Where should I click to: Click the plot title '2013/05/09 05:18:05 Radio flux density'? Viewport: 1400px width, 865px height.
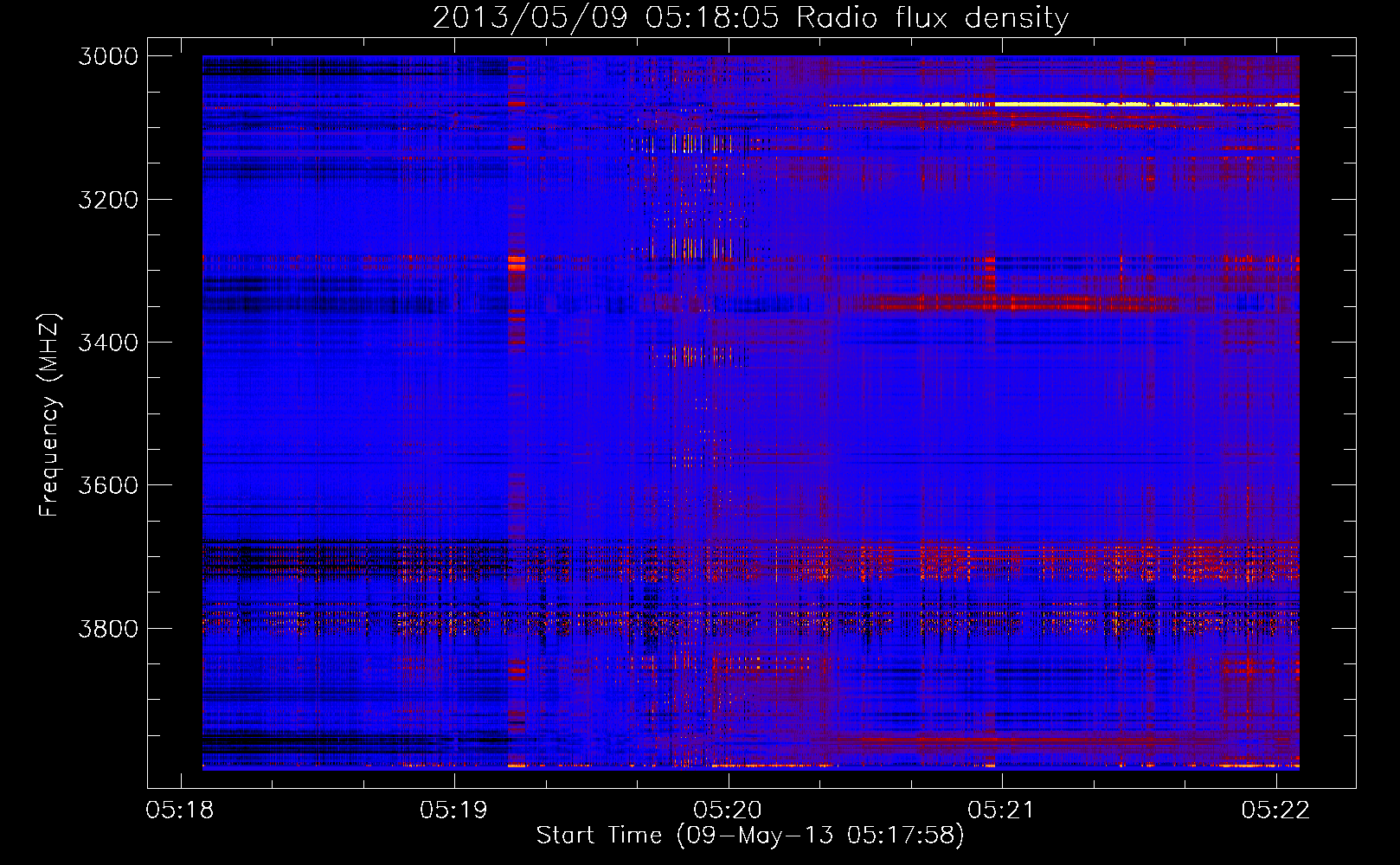click(x=750, y=18)
